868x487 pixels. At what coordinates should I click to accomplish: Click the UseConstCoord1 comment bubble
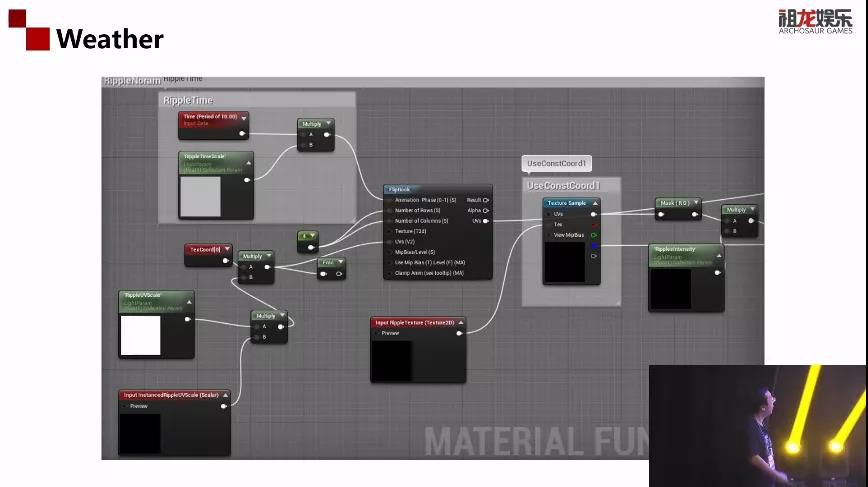[x=556, y=163]
